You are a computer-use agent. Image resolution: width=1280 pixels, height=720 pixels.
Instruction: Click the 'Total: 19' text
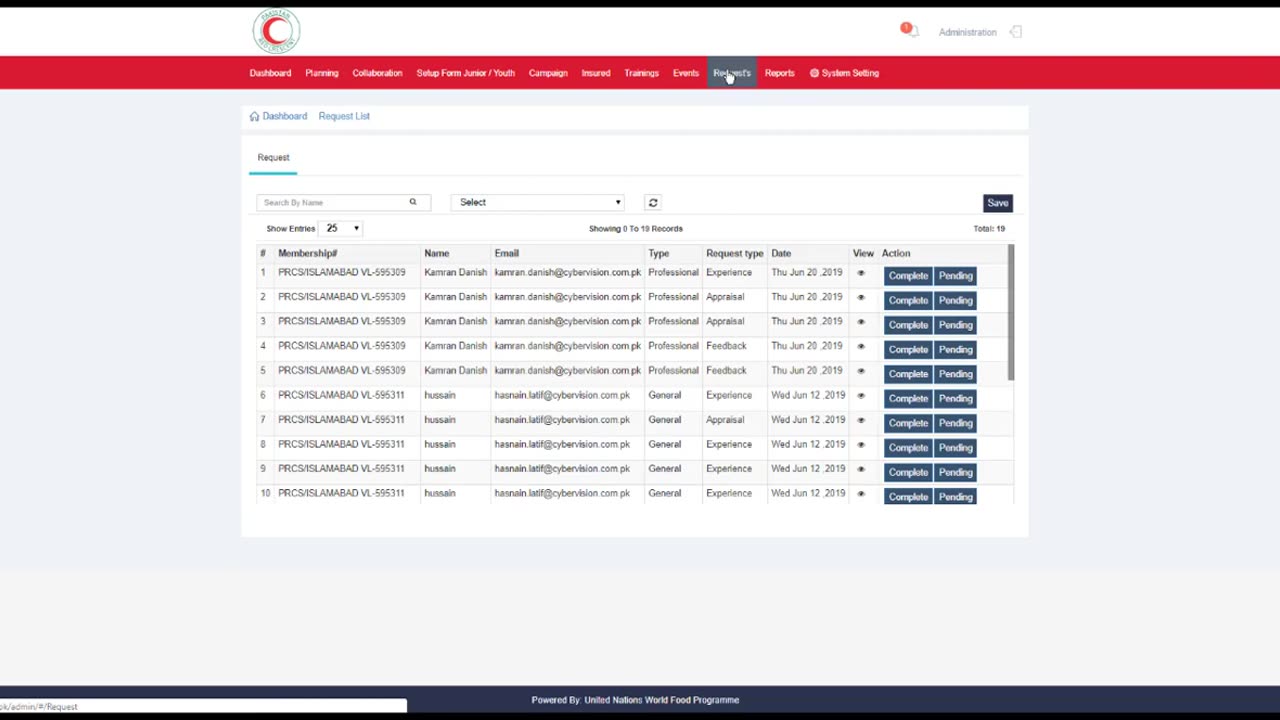point(989,229)
